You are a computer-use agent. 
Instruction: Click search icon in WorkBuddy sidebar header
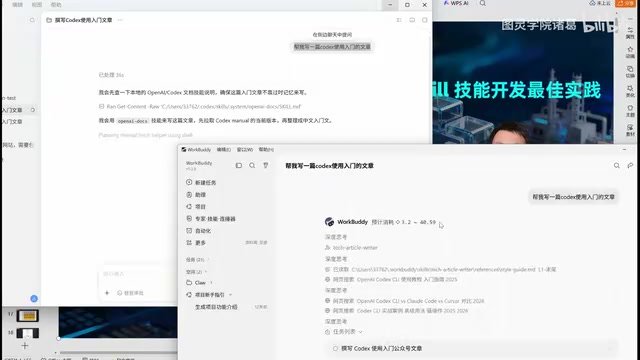pos(252,165)
